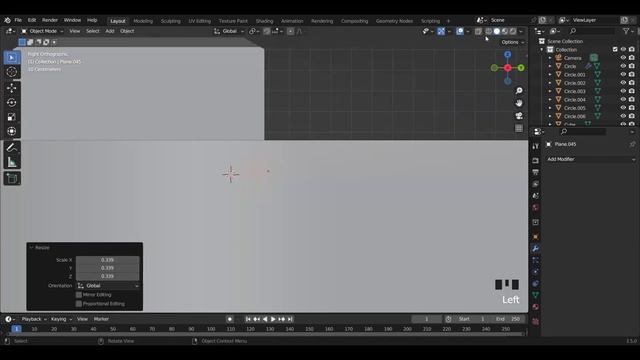640x360 pixels.
Task: Open the Render properties tab
Action: [x=536, y=161]
